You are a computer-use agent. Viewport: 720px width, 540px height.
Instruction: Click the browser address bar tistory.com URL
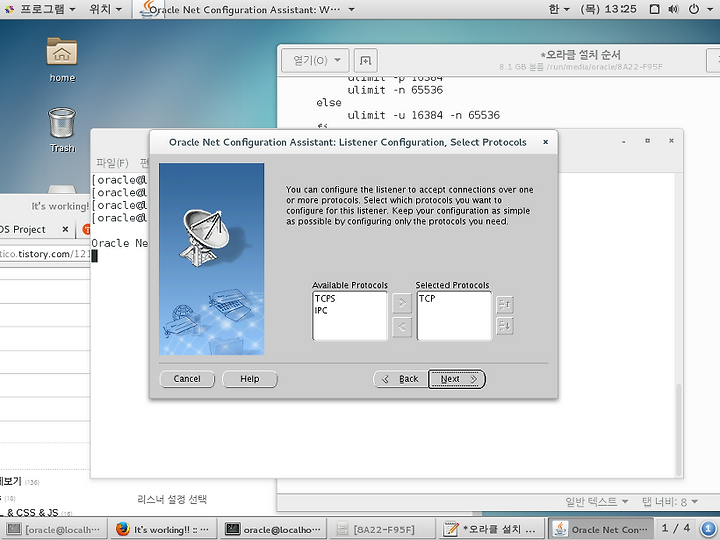tap(45, 253)
